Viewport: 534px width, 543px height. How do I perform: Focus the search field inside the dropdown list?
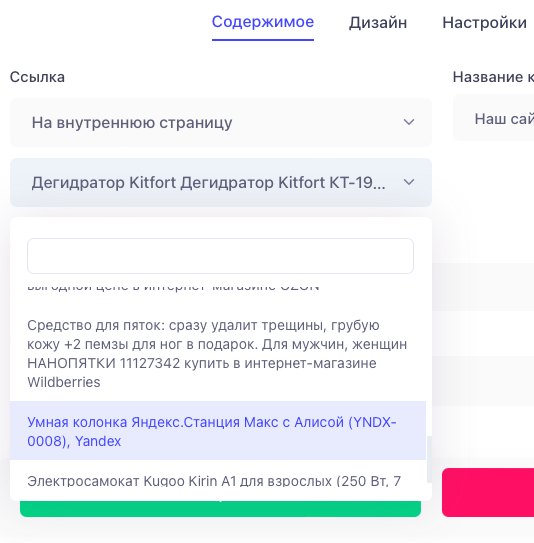point(221,256)
